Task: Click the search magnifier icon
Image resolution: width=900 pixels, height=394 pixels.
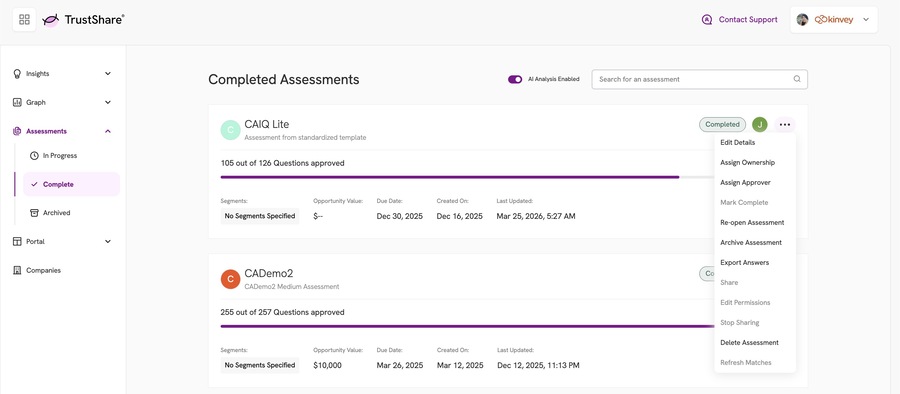Action: (797, 79)
